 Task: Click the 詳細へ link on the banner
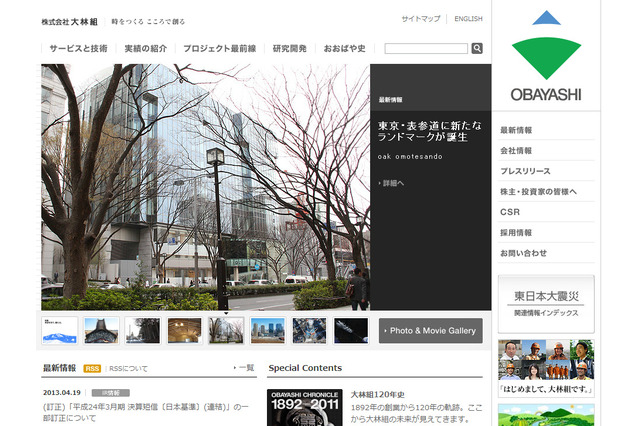point(393,183)
